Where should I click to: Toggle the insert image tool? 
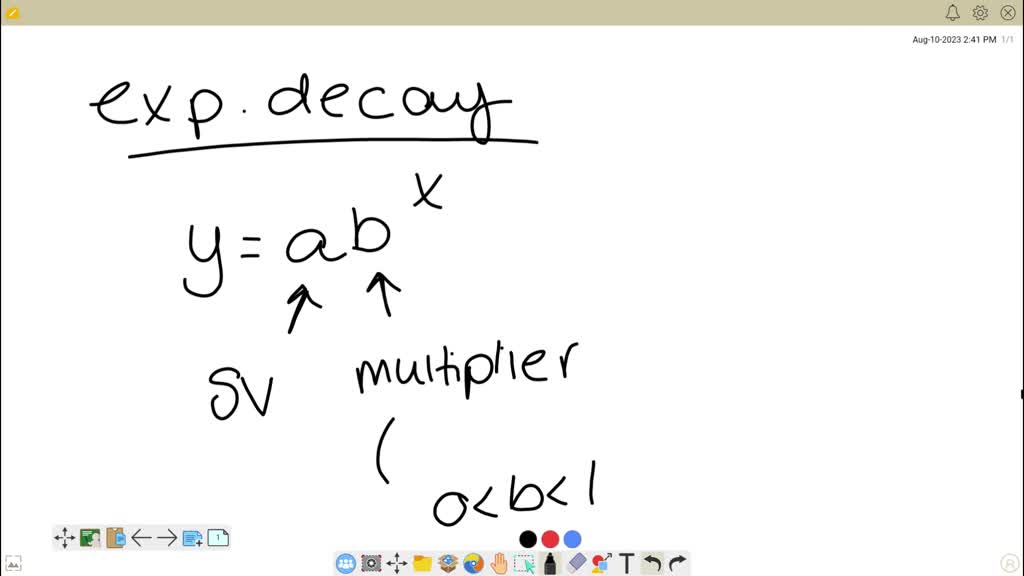(x=89, y=537)
